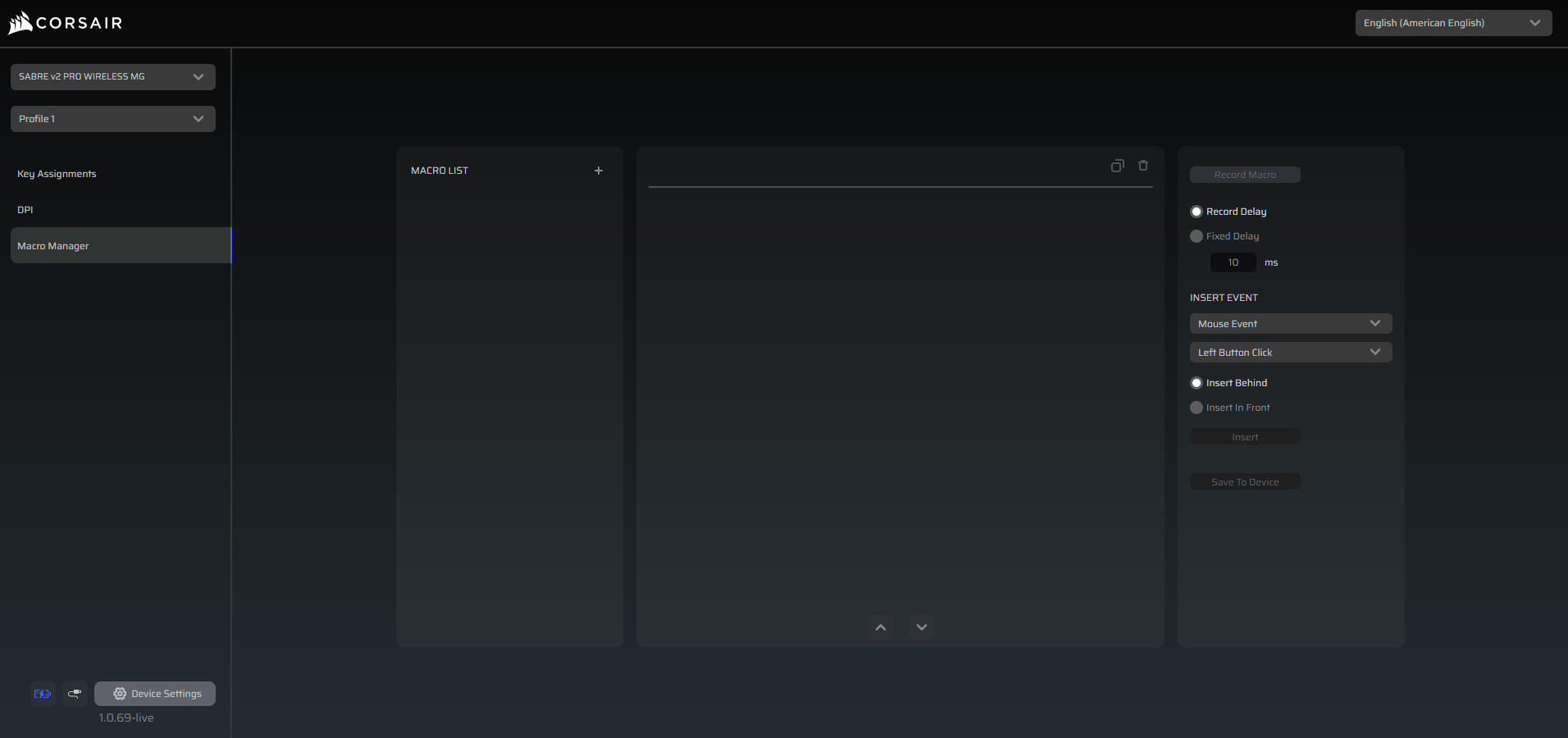Click the Insert button
This screenshot has width=1568, height=738.
tap(1245, 437)
